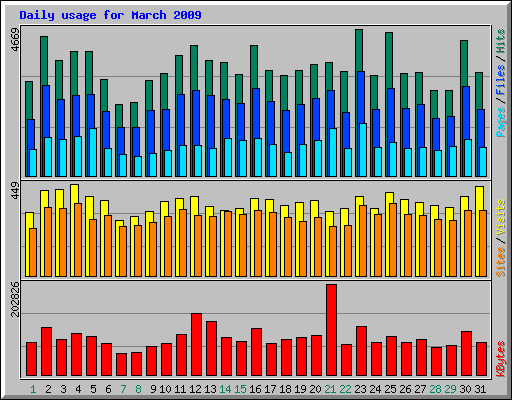This screenshot has width=512, height=400.
Task: Click the red KBytes bar for day 7
Action: point(121,365)
